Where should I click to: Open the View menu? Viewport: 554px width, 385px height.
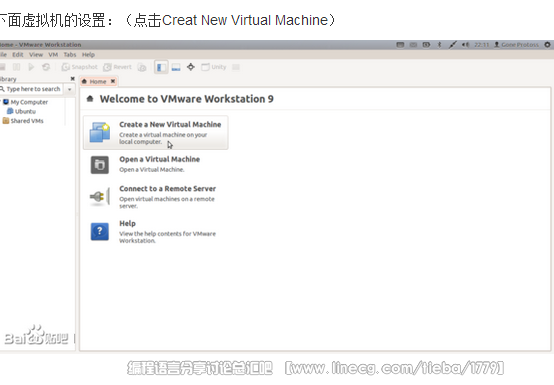pos(36,54)
